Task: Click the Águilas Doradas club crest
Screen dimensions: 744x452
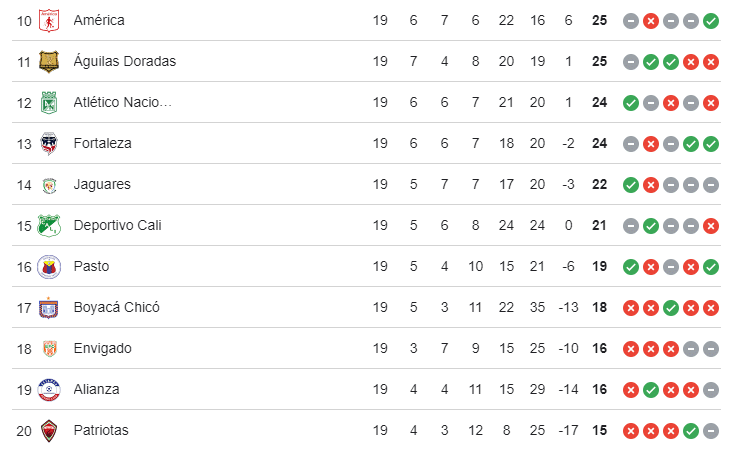Action: tap(49, 62)
